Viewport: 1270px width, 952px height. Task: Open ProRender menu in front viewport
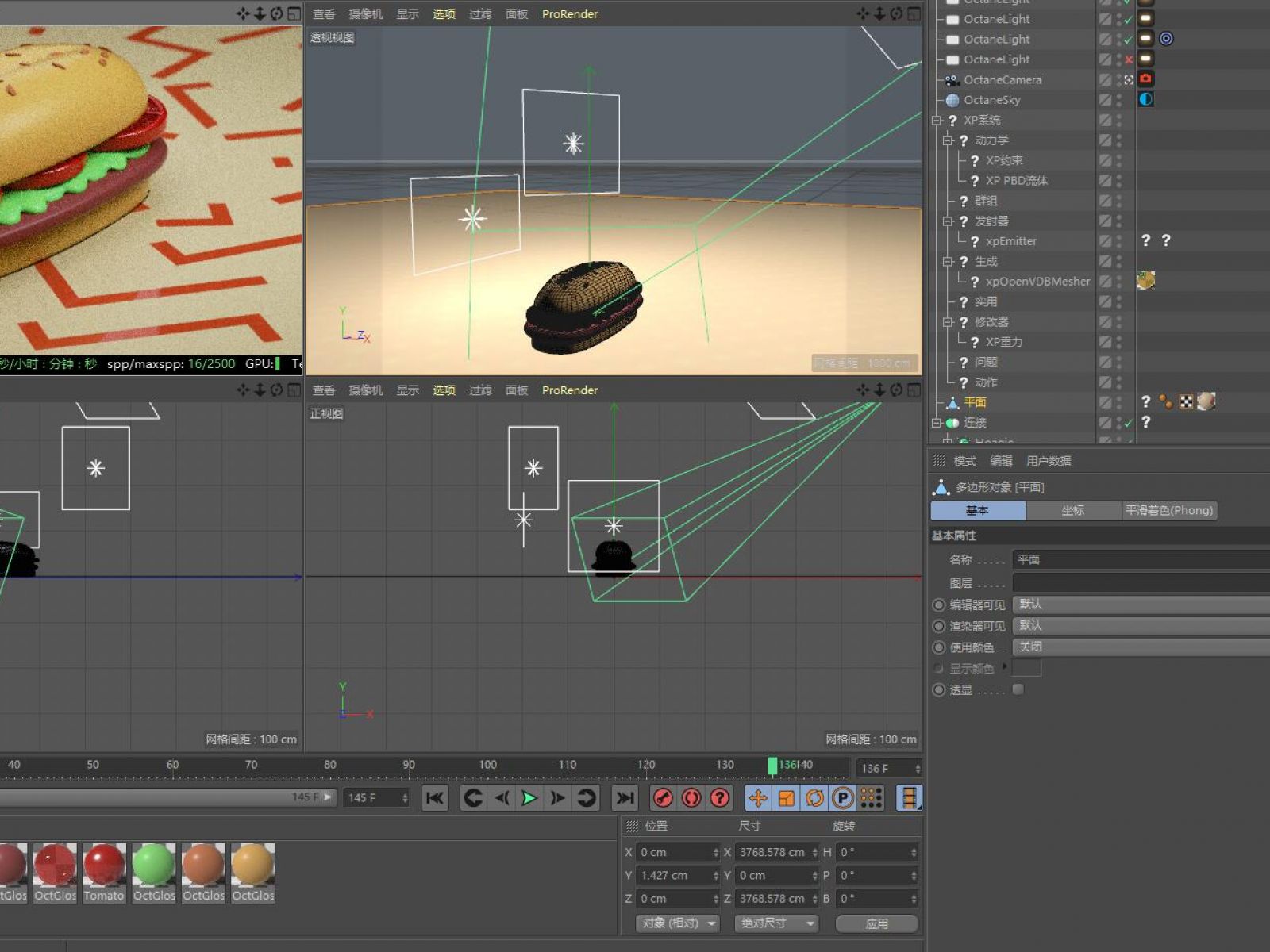point(570,390)
